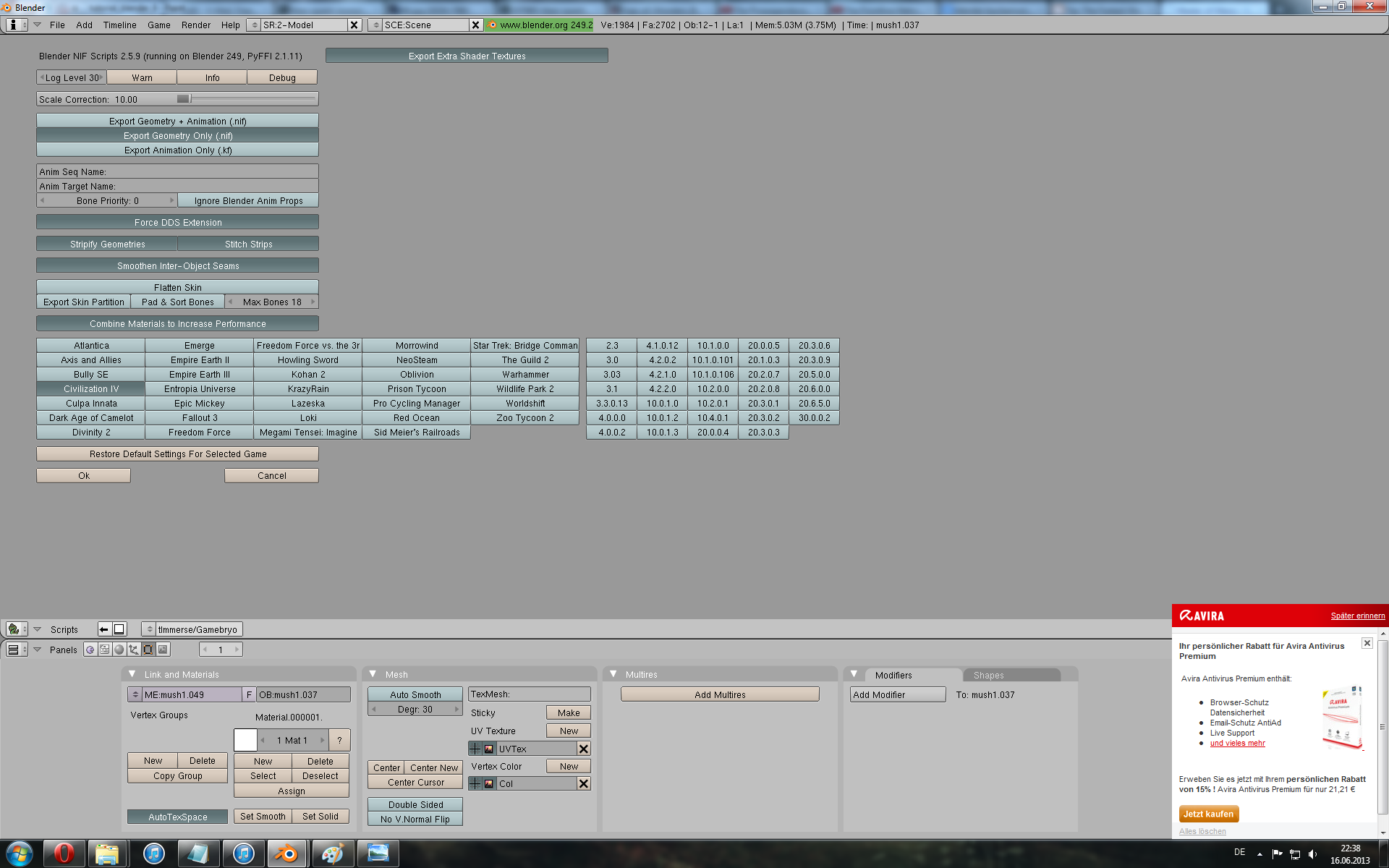The image size is (1389, 868).
Task: Toggle Force DDS Extension
Action: [177, 222]
